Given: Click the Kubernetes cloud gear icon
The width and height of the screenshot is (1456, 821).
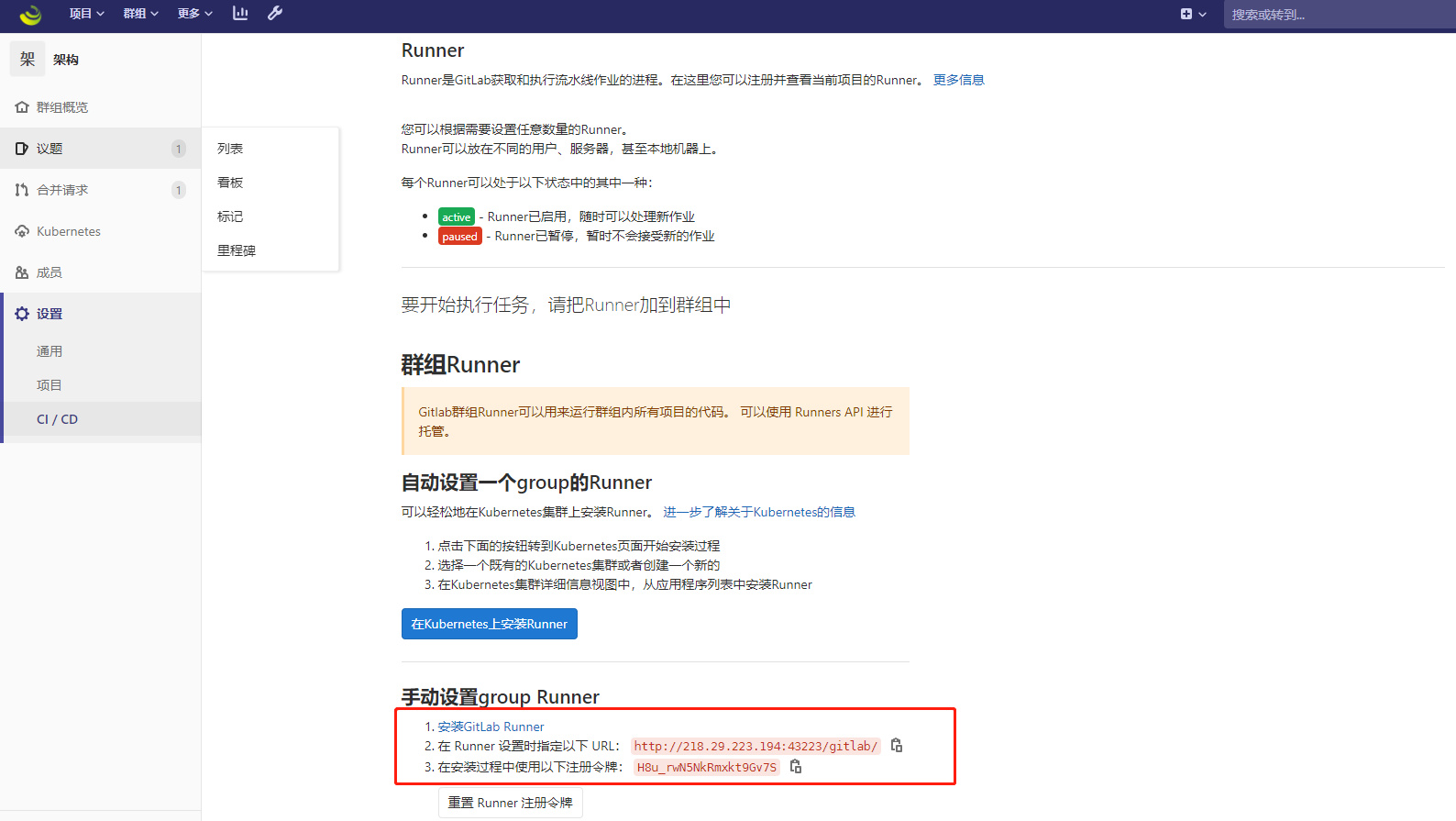Looking at the screenshot, I should tap(22, 231).
